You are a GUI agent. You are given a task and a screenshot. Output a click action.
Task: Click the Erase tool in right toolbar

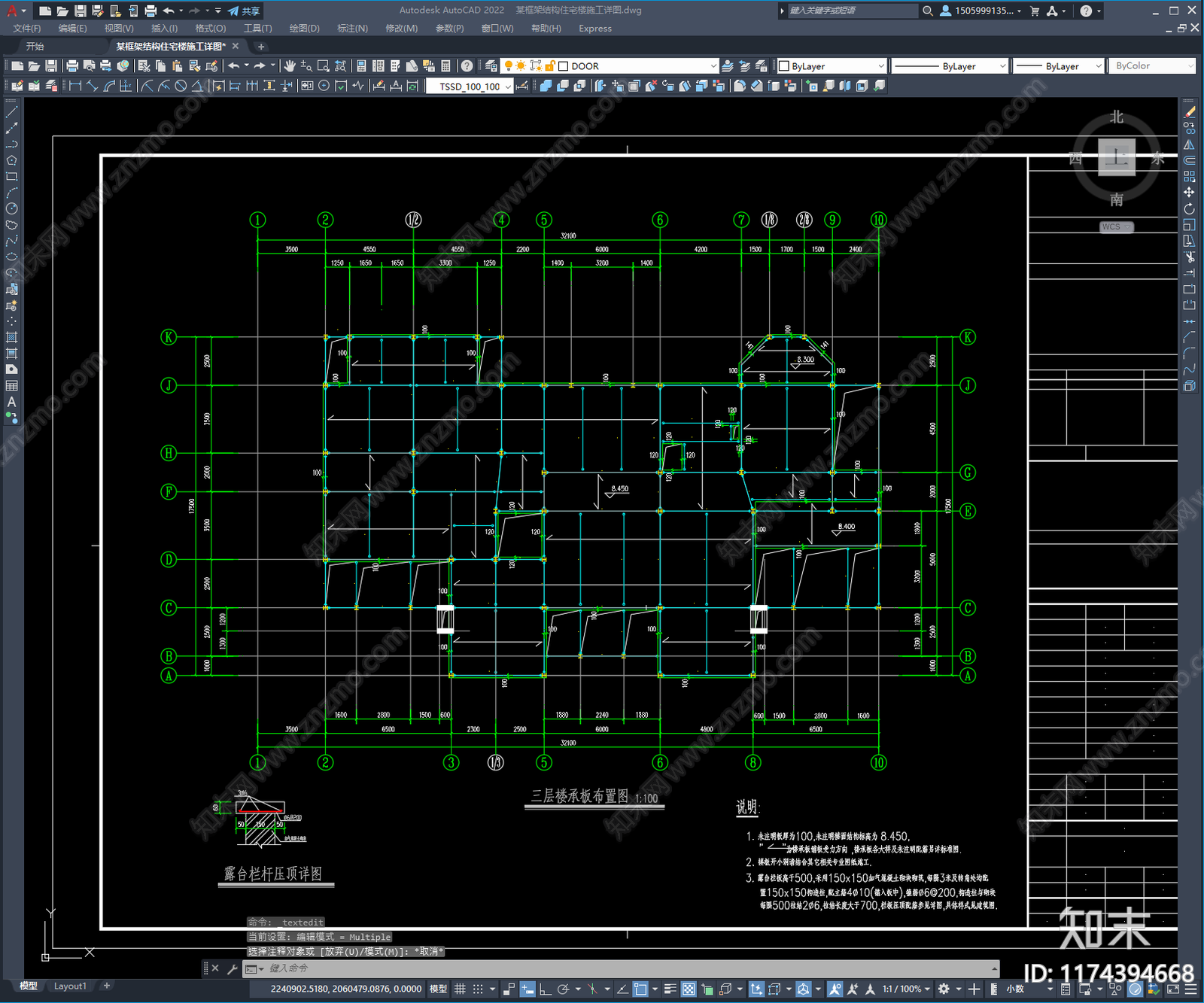[1189, 112]
